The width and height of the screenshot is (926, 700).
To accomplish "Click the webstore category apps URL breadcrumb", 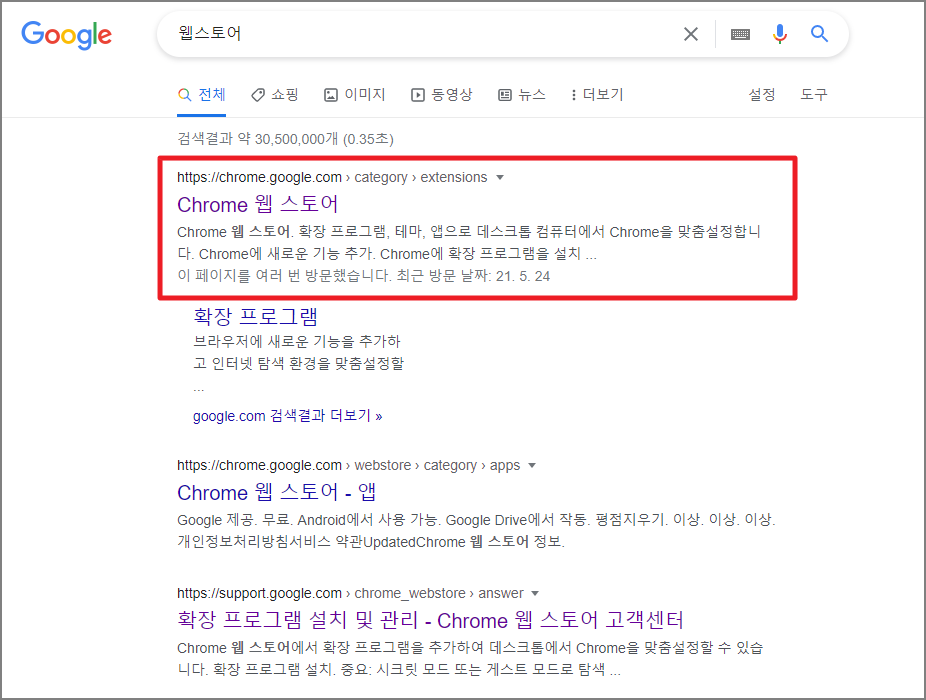I will tap(348, 465).
